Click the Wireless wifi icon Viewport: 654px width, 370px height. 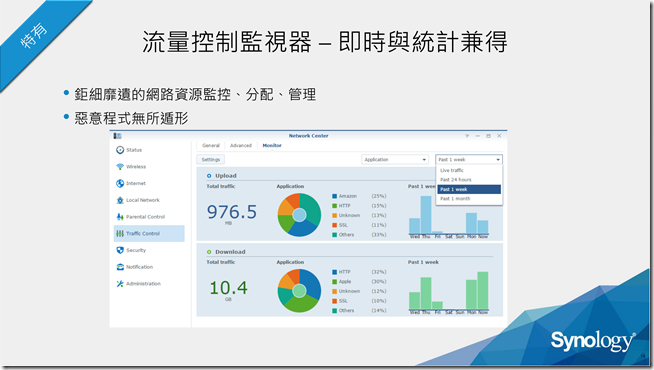click(120, 166)
